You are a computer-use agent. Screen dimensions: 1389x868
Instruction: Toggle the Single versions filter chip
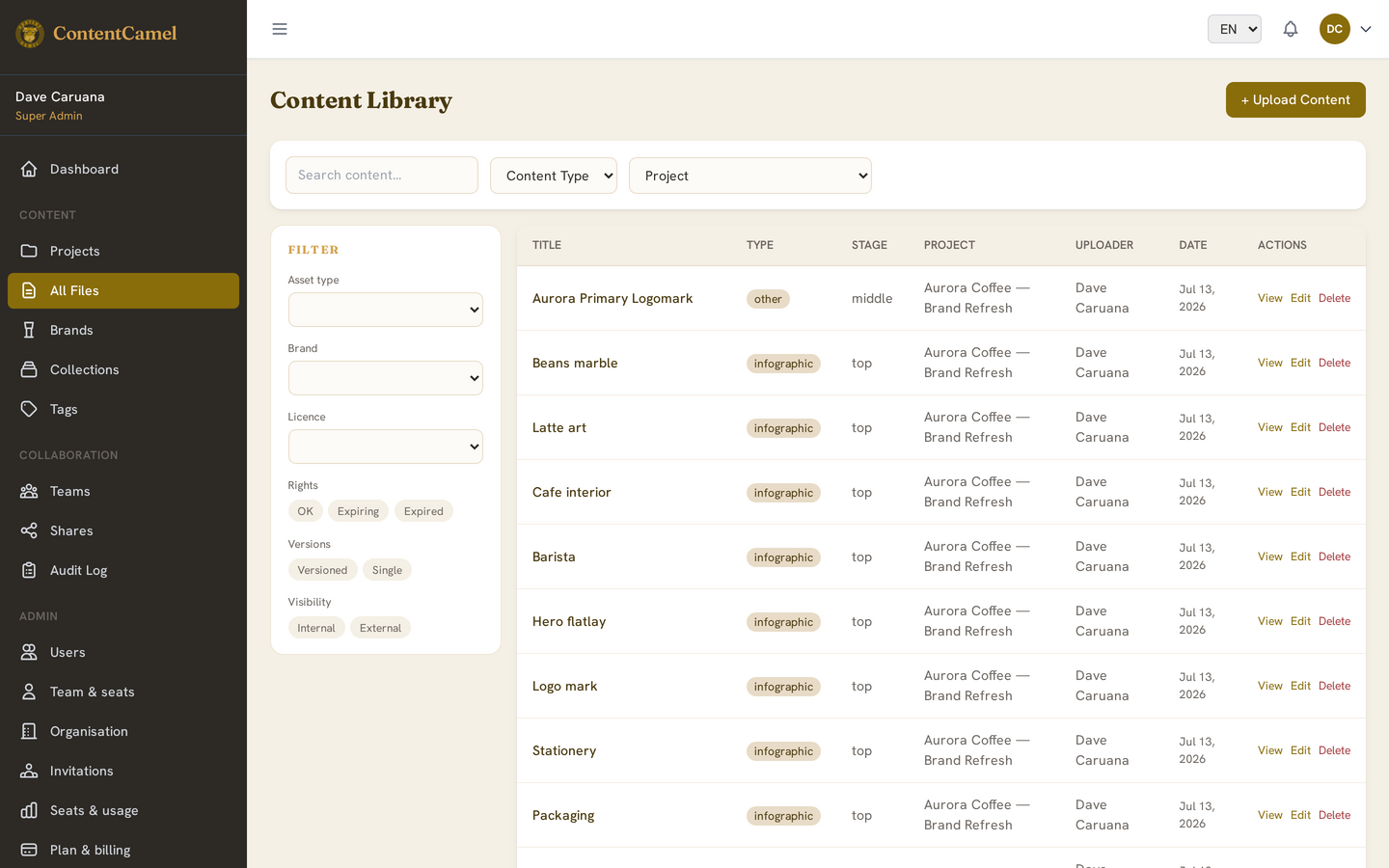[x=387, y=570]
